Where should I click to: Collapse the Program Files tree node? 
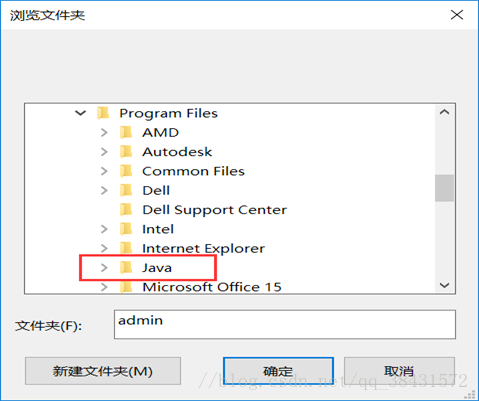pos(81,113)
